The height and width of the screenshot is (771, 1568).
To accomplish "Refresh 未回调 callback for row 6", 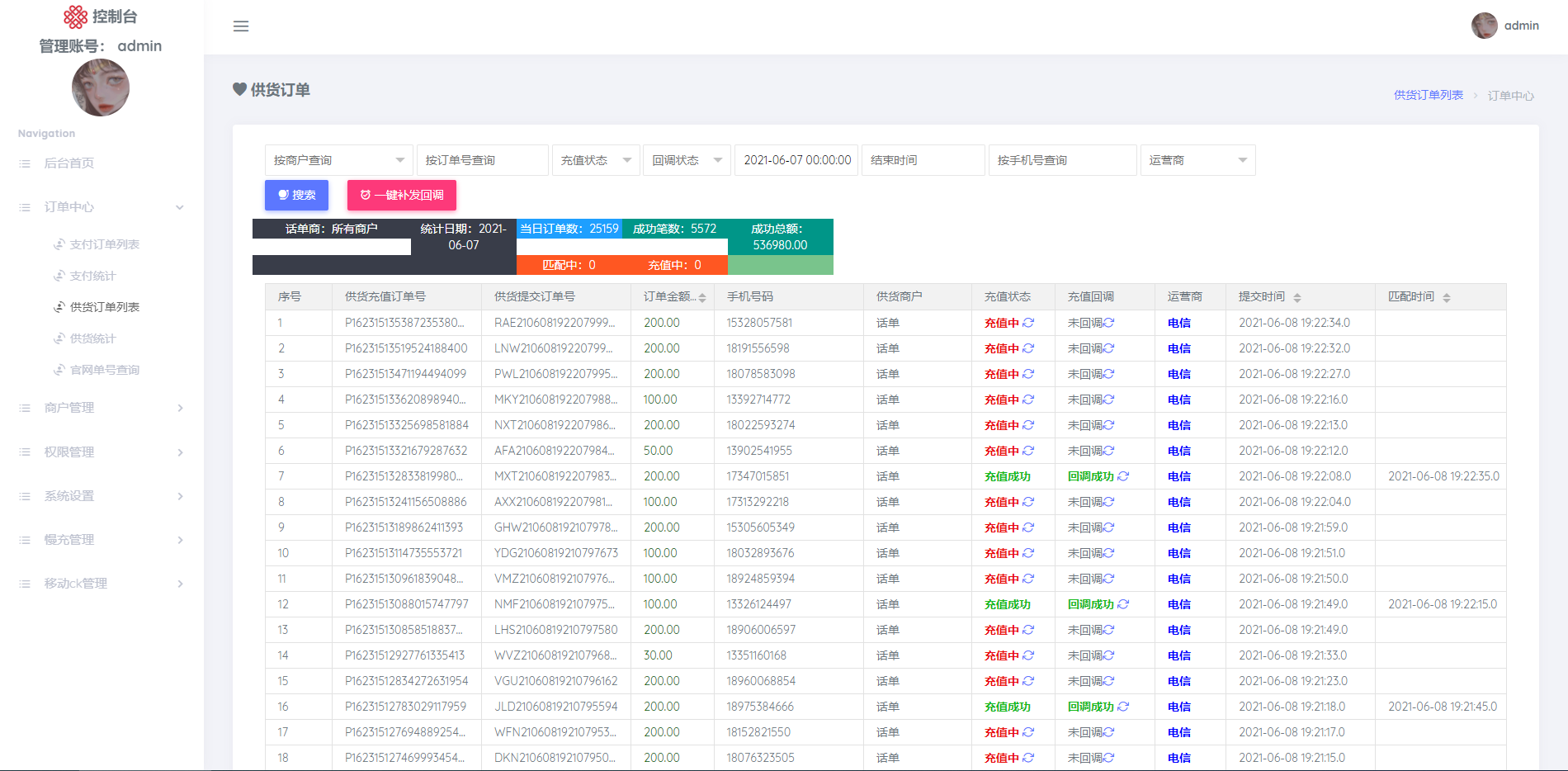I will point(1109,451).
